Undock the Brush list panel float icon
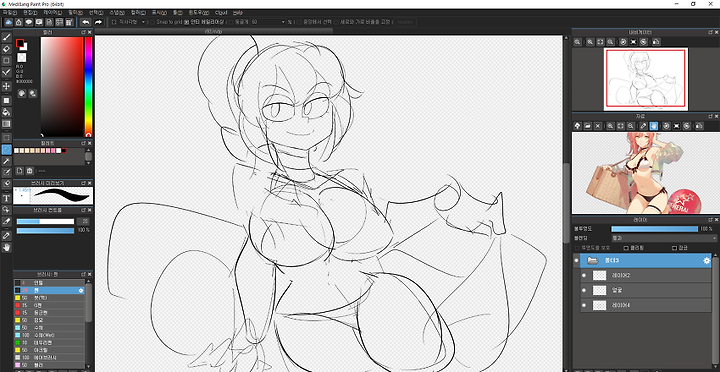The height and width of the screenshot is (372, 720). [84, 274]
